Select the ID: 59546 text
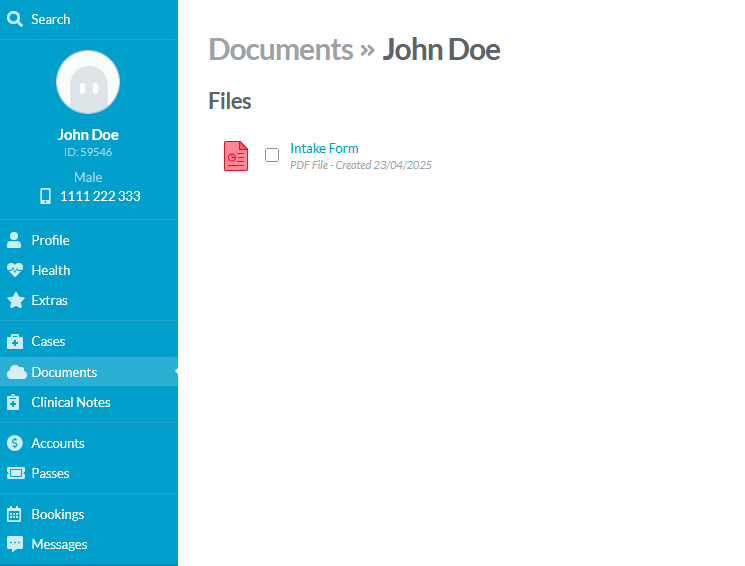 88,152
